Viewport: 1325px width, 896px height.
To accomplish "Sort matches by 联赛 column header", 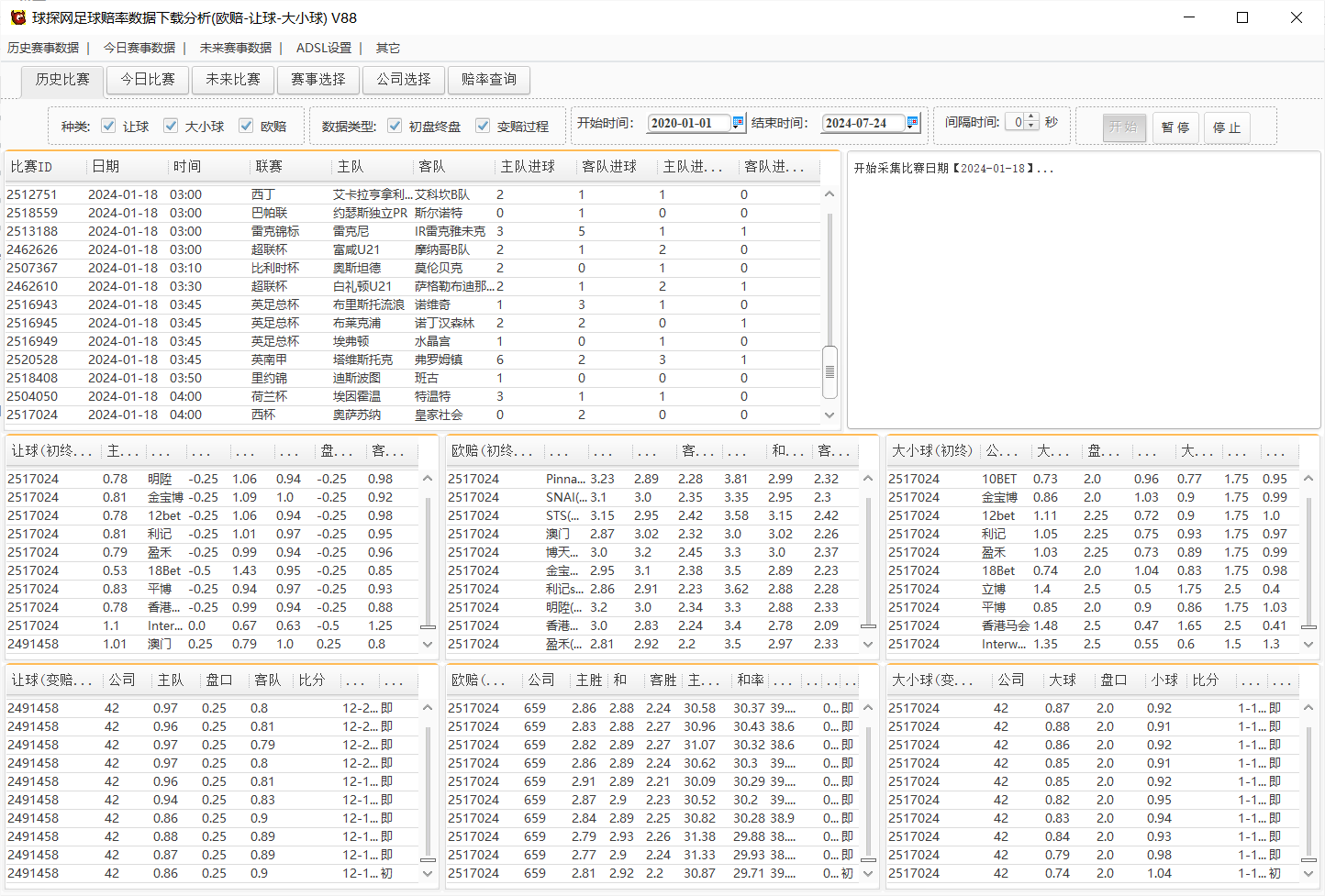I will 290,166.
